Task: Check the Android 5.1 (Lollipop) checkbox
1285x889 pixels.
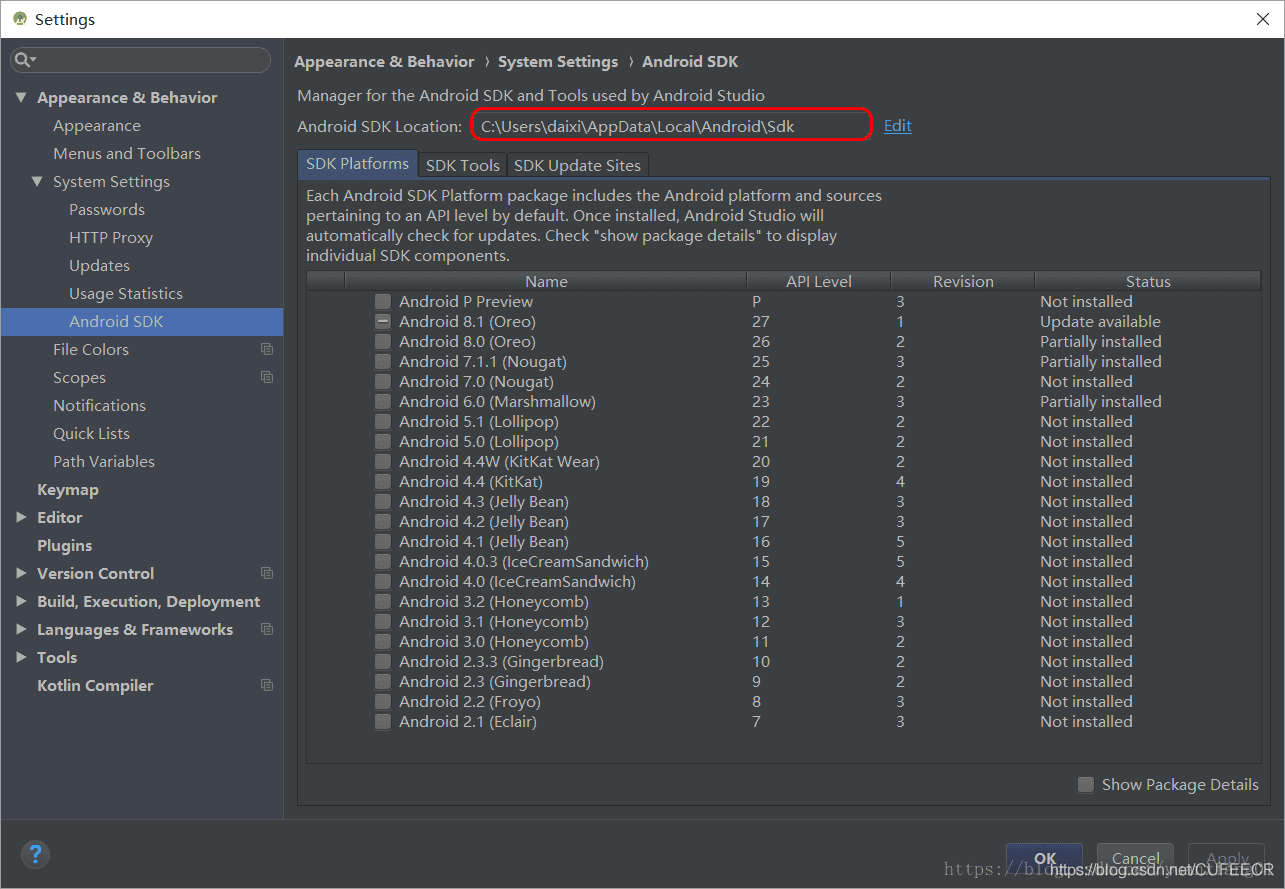Action: point(383,421)
